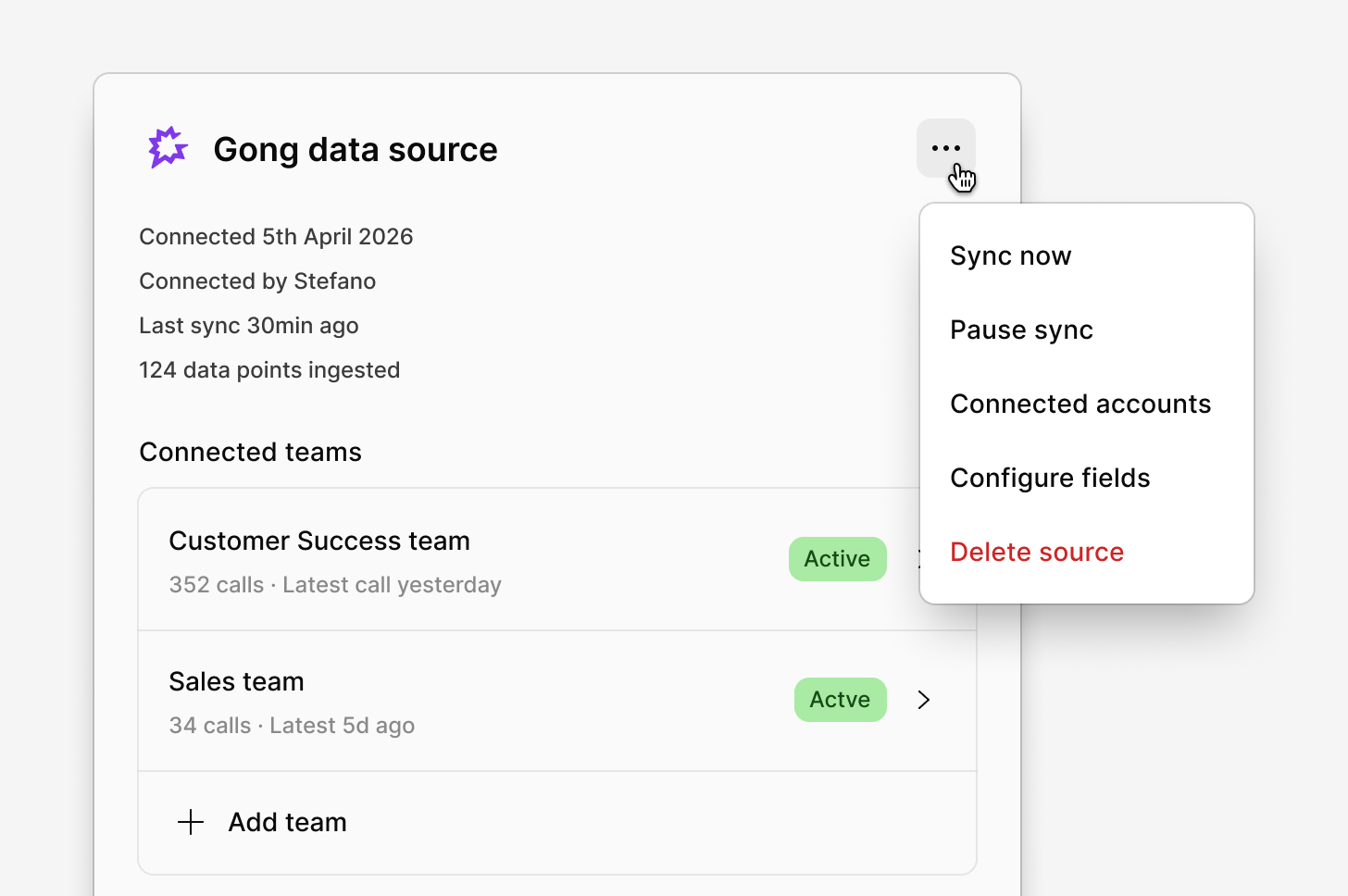Screen dimensions: 1348x896
Task: Expand the Sales team row chevron
Action: 923,700
